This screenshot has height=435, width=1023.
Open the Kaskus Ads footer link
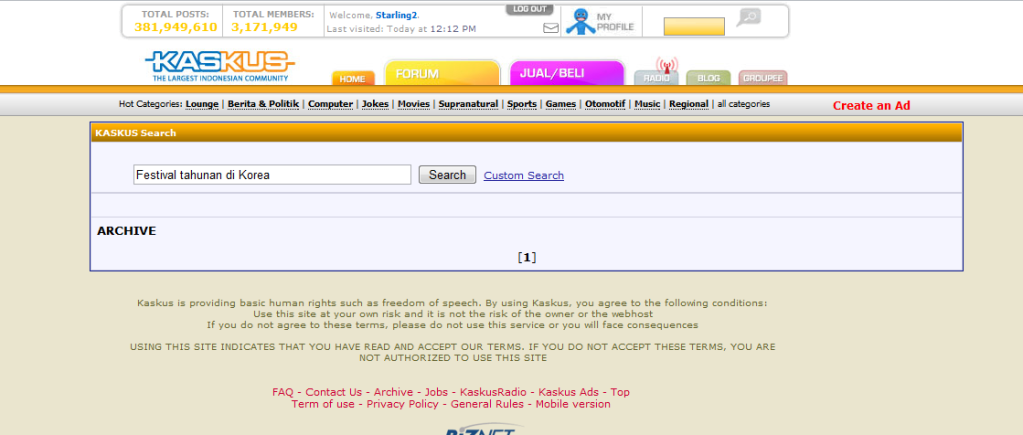coord(568,392)
